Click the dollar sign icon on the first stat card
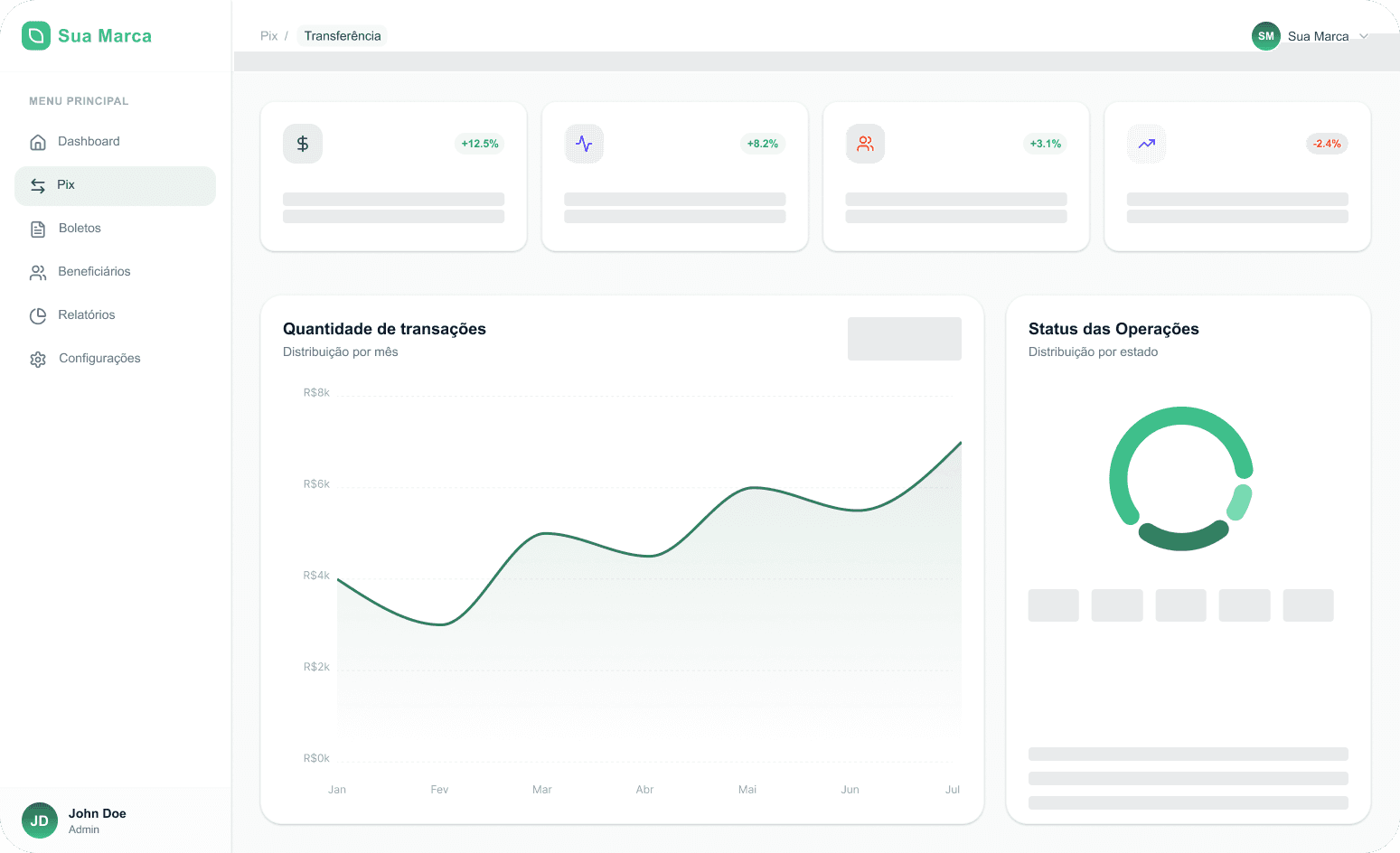This screenshot has height=853, width=1400. [302, 143]
